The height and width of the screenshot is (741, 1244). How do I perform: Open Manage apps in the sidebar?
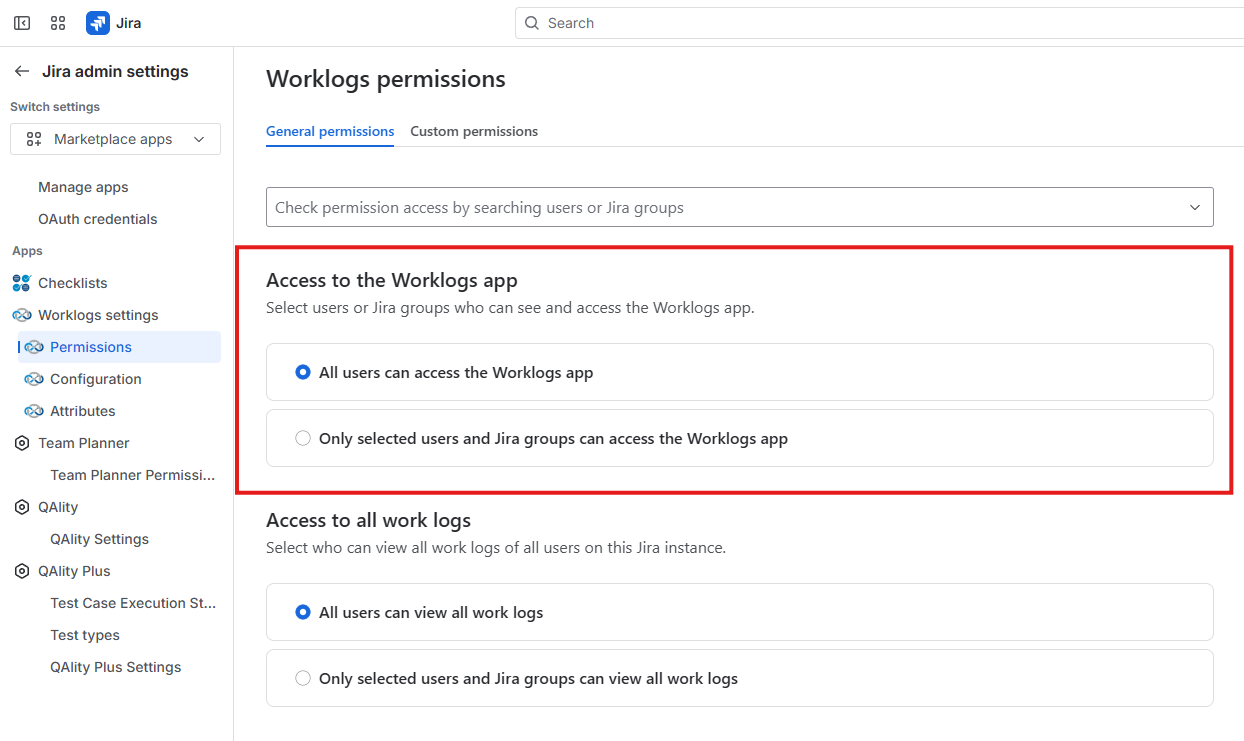pyautogui.click(x=83, y=187)
